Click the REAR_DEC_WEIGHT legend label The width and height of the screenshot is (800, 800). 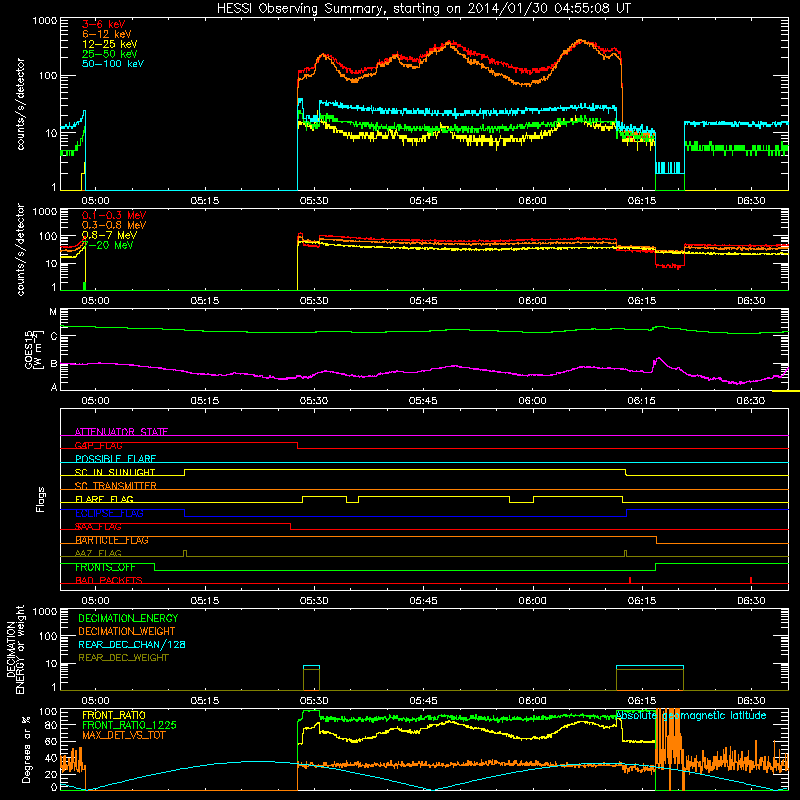[x=123, y=658]
